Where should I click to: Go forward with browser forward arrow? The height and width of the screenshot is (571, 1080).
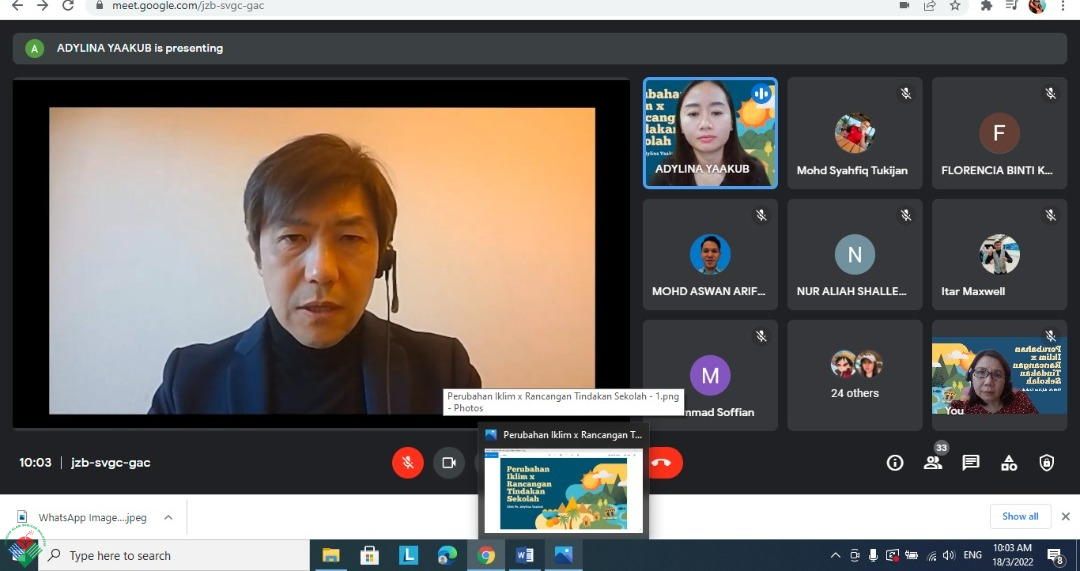click(x=42, y=6)
